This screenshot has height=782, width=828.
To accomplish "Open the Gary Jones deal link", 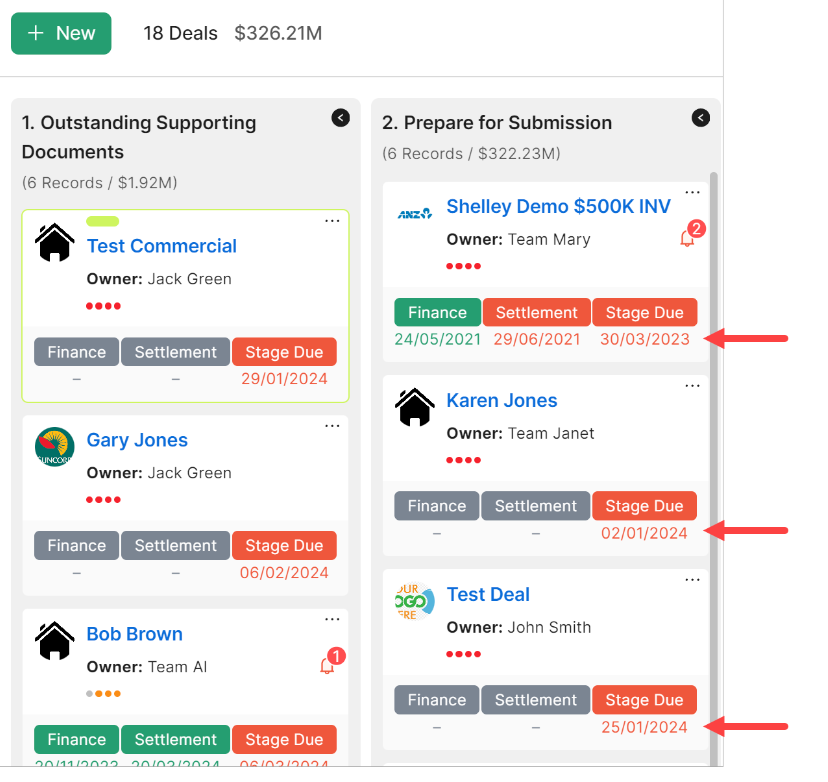I will [x=137, y=440].
